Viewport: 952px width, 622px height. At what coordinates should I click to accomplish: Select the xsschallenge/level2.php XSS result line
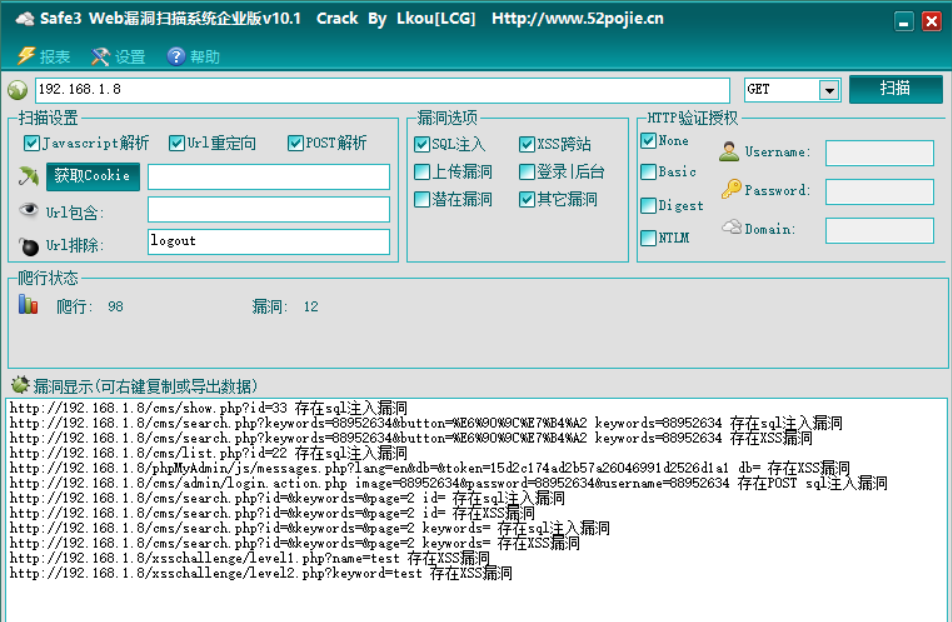pyautogui.click(x=261, y=573)
